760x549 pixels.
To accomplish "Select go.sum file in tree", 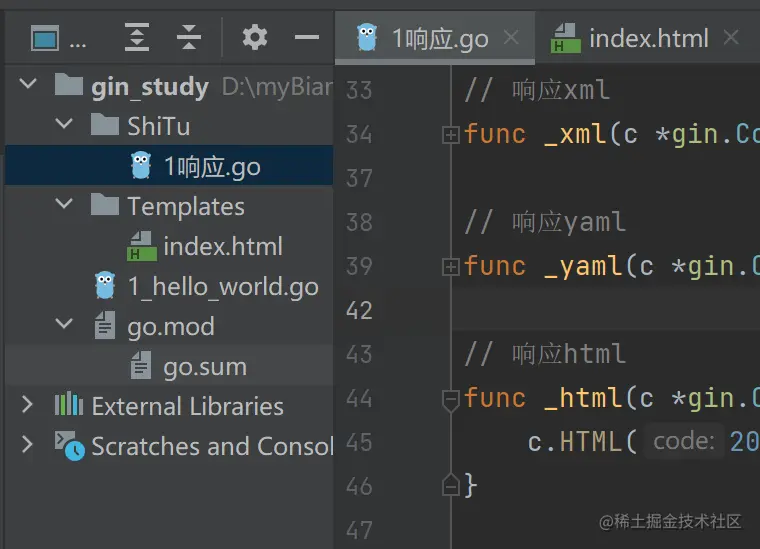I will coord(204,366).
